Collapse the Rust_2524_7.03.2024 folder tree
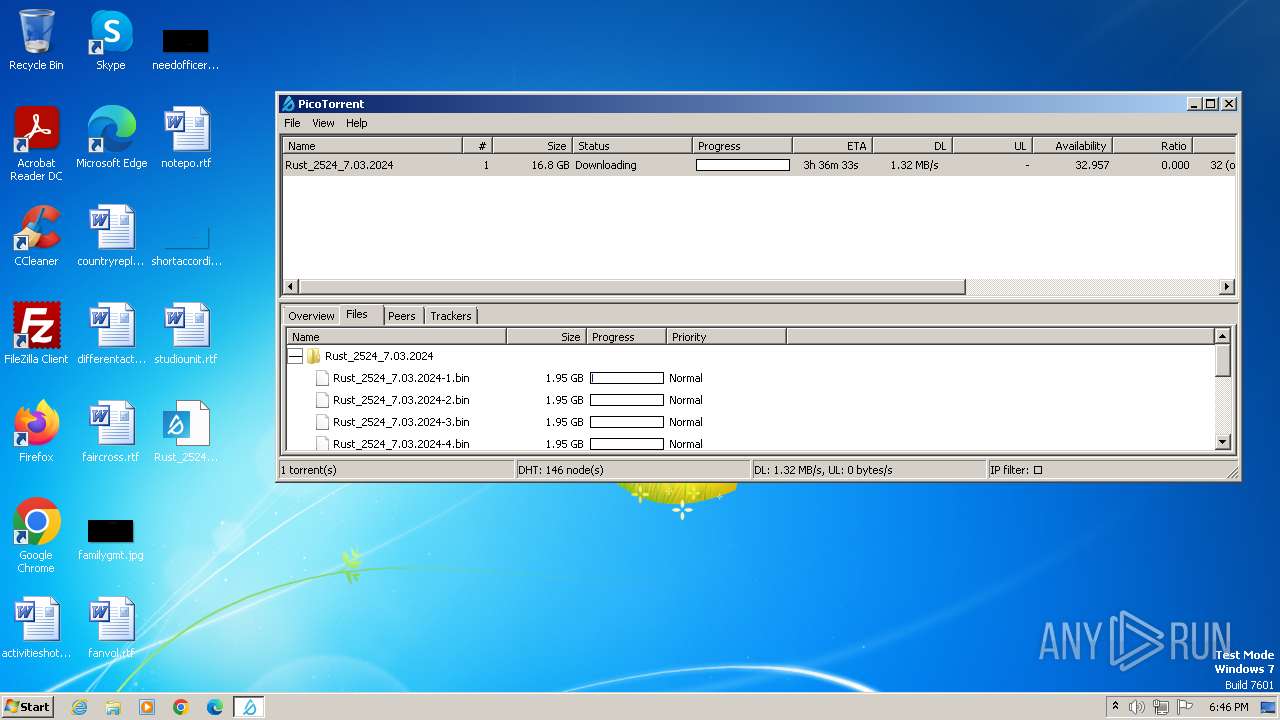This screenshot has width=1280, height=720. click(295, 356)
